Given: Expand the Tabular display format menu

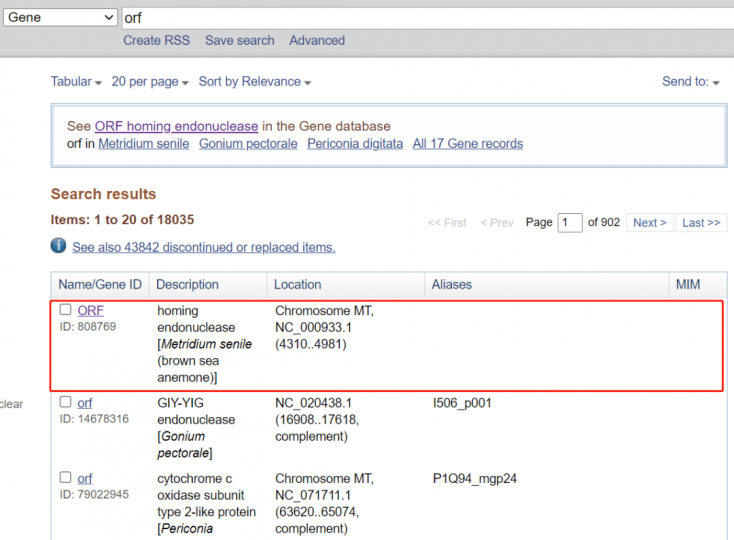Looking at the screenshot, I should pyautogui.click(x=76, y=82).
